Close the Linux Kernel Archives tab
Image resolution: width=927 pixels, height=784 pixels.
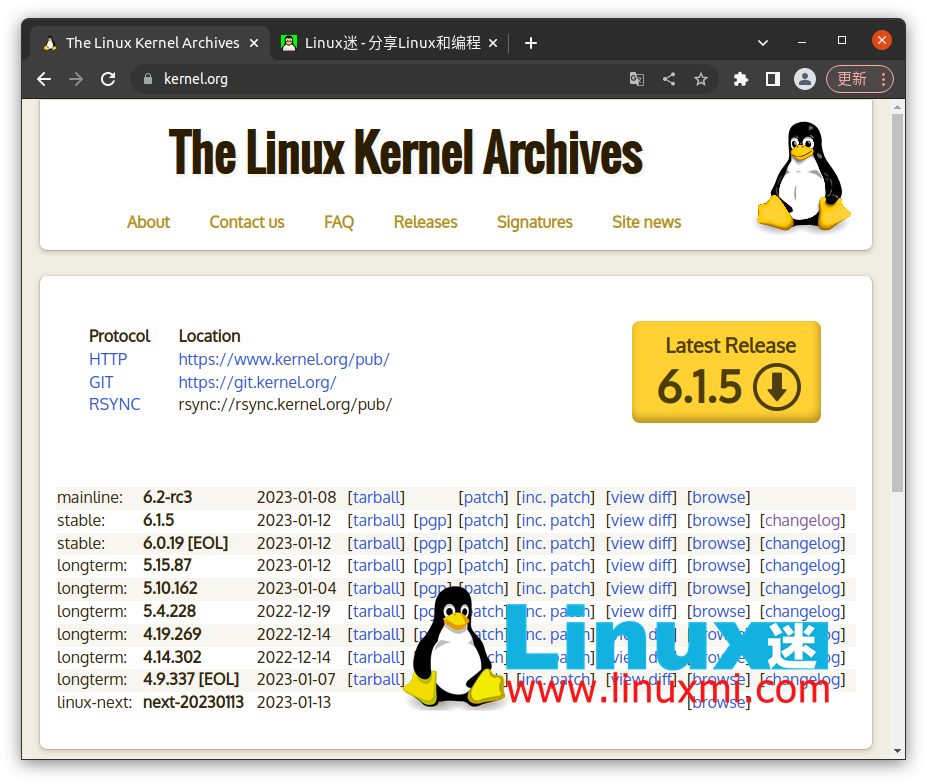coord(254,43)
